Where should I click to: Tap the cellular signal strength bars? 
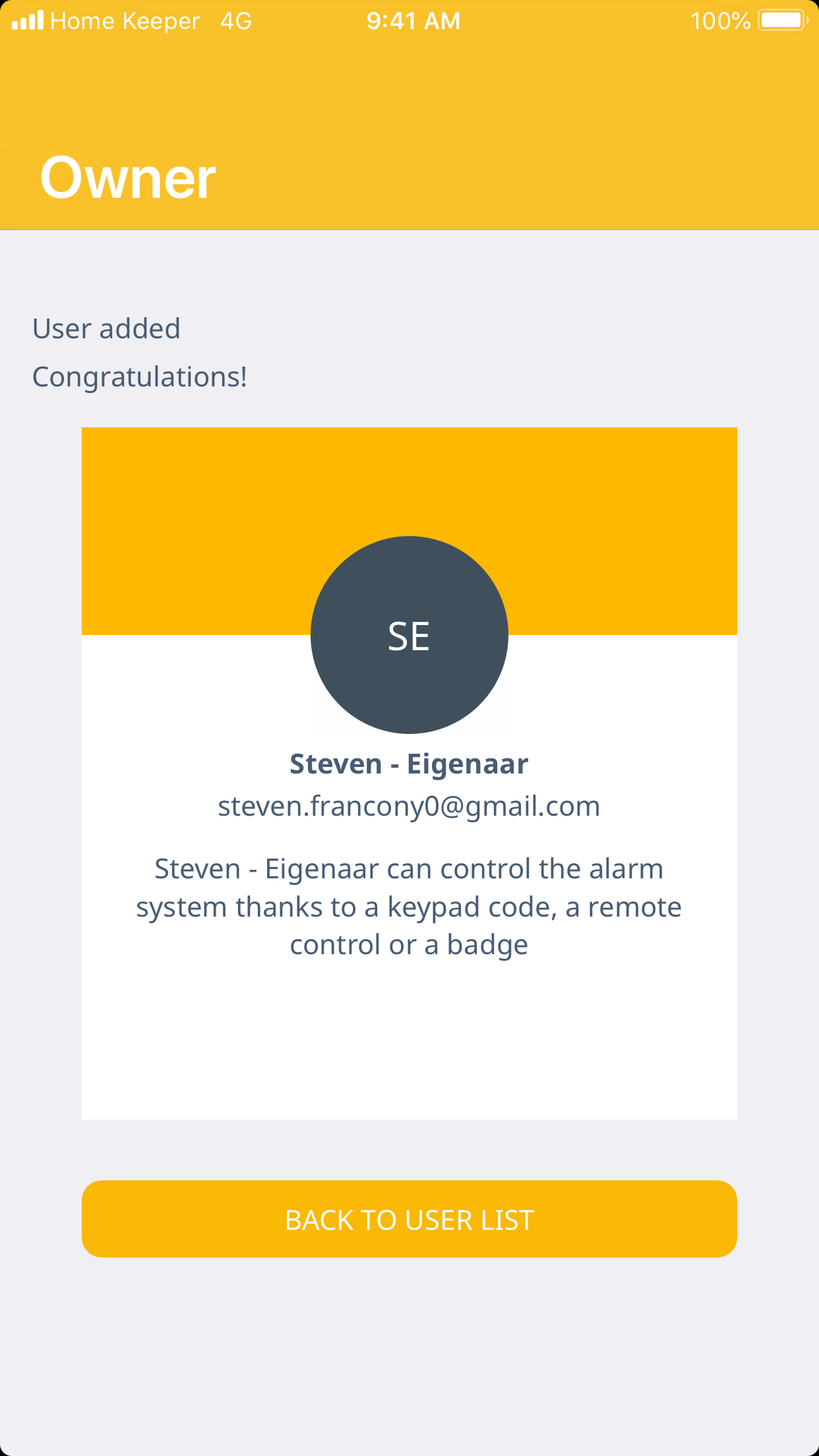28,21
